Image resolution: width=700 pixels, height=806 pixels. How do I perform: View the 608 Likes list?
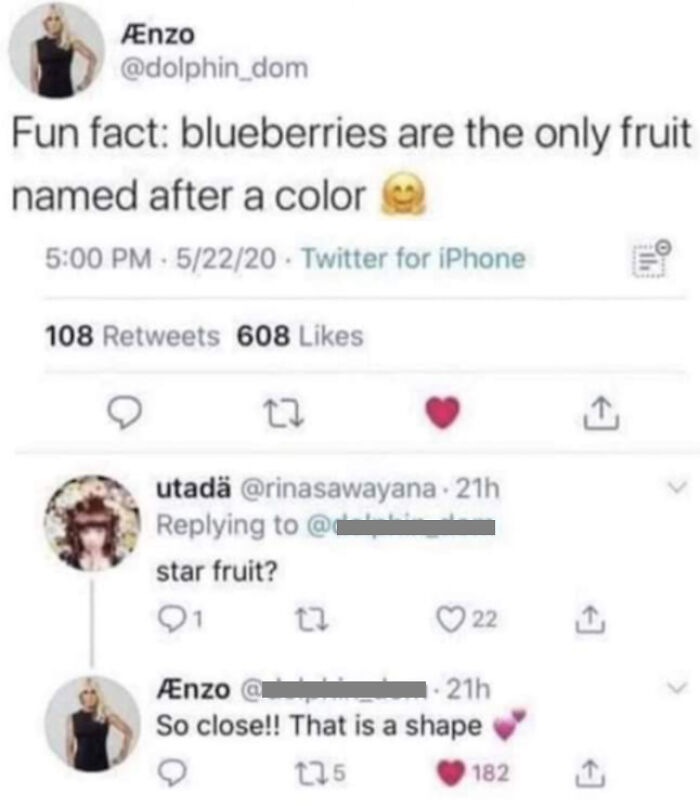point(300,336)
